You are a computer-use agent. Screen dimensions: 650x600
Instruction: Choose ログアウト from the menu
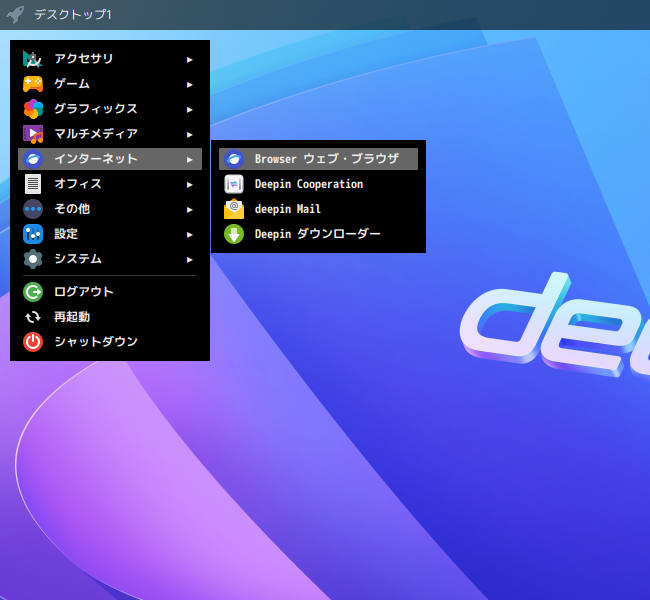(110, 292)
